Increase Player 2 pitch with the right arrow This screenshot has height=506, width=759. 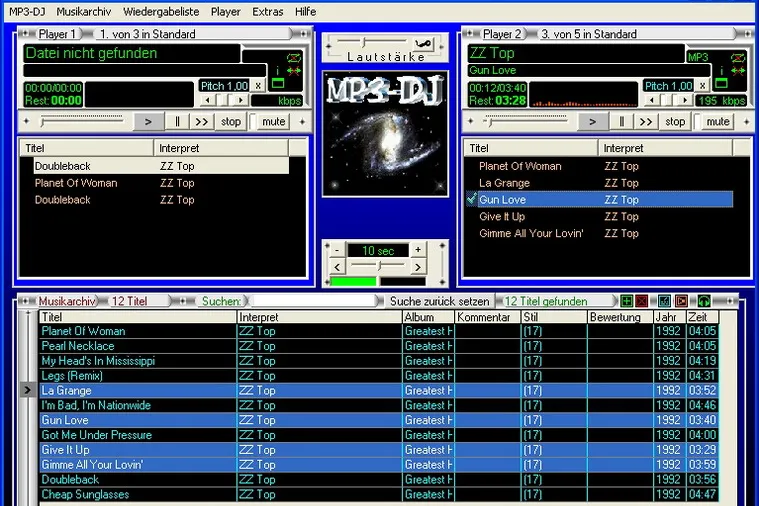pos(684,100)
